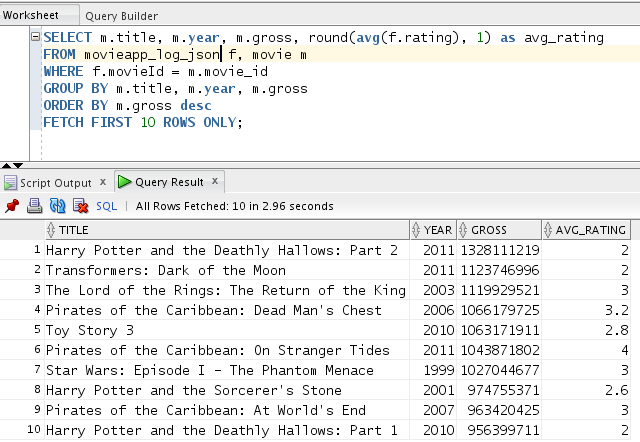This screenshot has width=640, height=442.
Task: Click avg rating cell 2.6
Action: 586,390
